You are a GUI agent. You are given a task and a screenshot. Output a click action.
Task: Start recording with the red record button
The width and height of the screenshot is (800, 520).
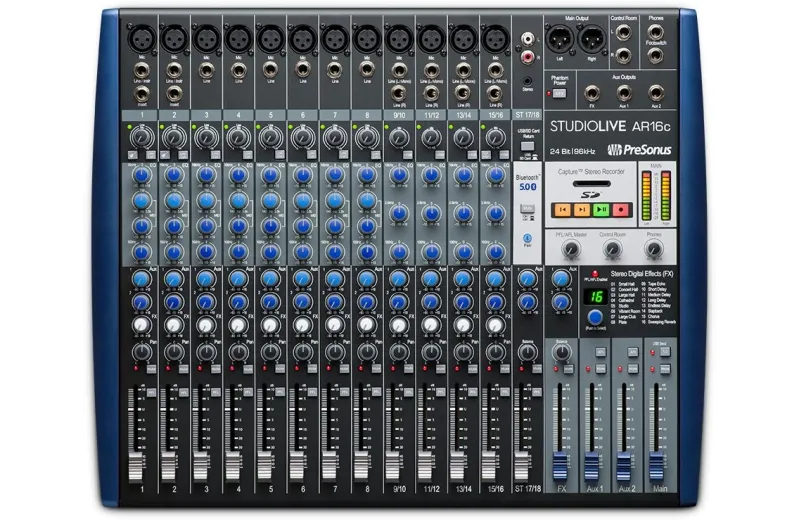621,209
